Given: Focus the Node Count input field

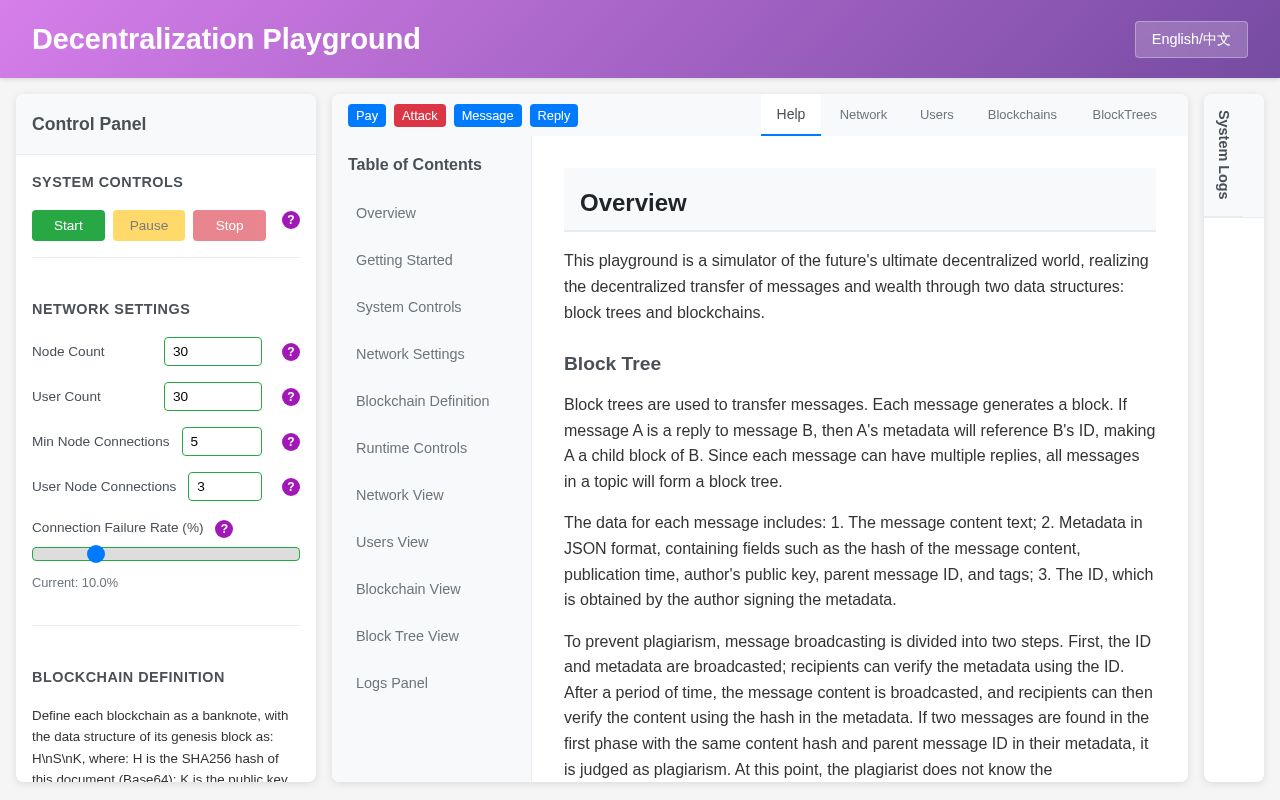Looking at the screenshot, I should (x=213, y=352).
